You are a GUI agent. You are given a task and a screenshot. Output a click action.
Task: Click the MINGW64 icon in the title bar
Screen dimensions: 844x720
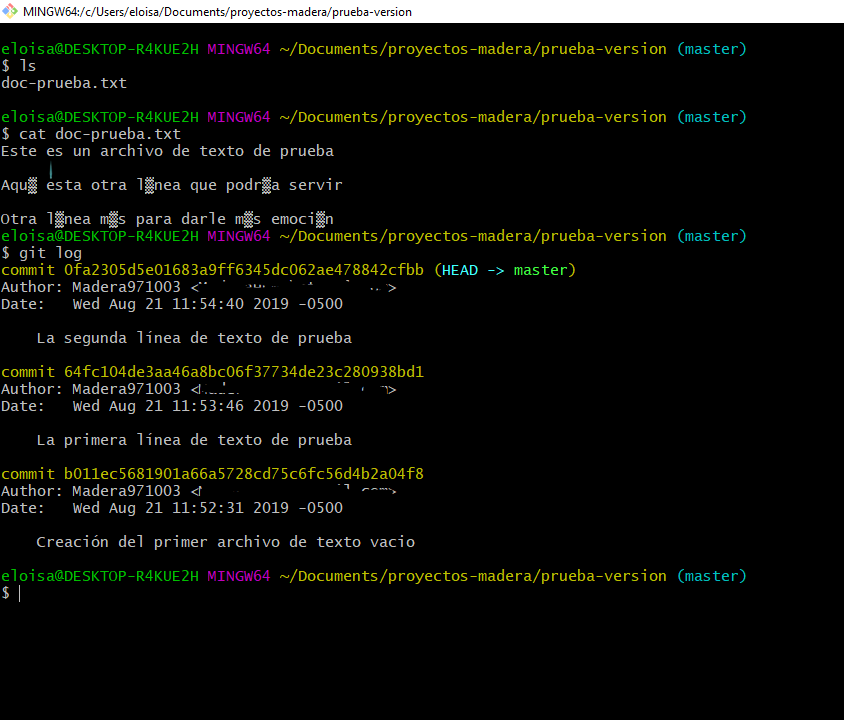pos(10,11)
